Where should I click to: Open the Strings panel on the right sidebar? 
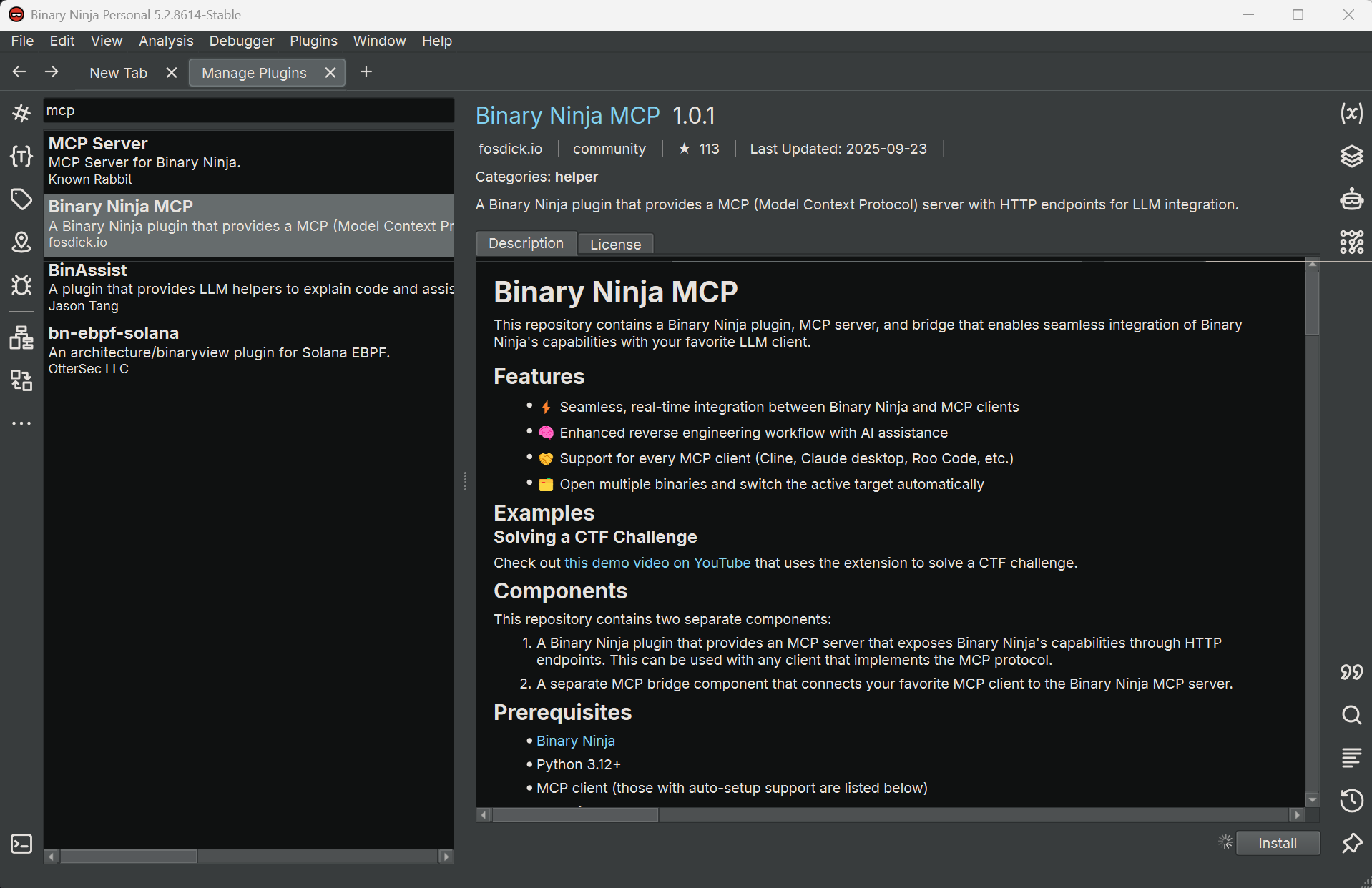1352,672
